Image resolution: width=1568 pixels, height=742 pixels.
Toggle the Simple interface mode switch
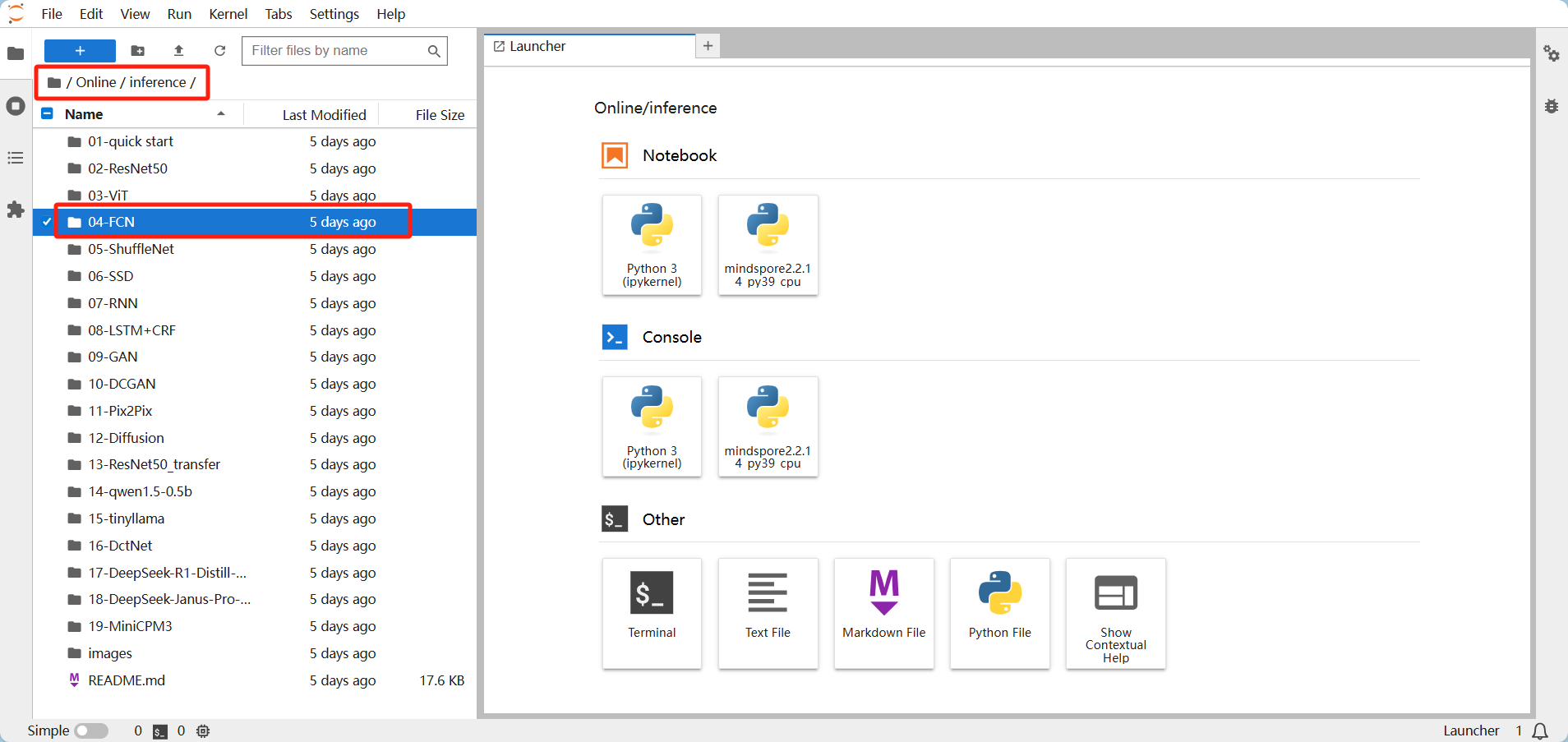coord(91,730)
